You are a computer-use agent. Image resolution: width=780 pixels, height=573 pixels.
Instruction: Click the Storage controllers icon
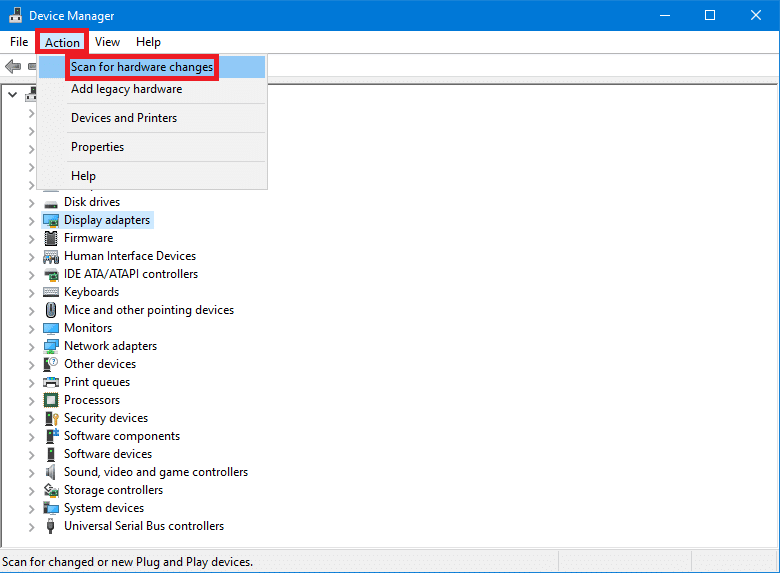pos(51,490)
